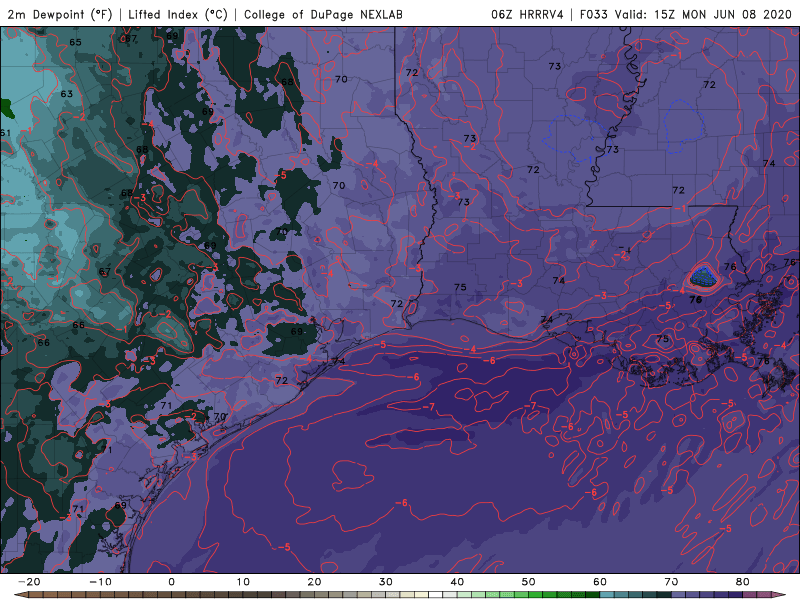Viewport: 800px width, 600px height.
Task: Click the 'Lifted Index (°C)' title text
Action: (x=178, y=15)
